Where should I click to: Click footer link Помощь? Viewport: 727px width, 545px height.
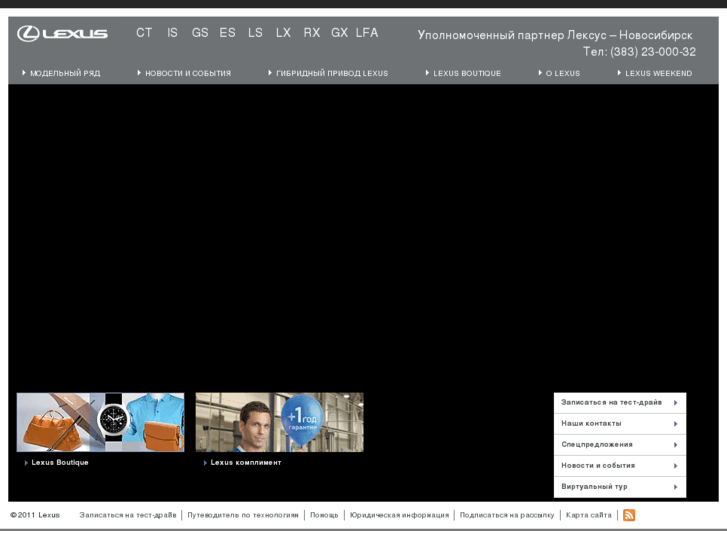(324, 515)
